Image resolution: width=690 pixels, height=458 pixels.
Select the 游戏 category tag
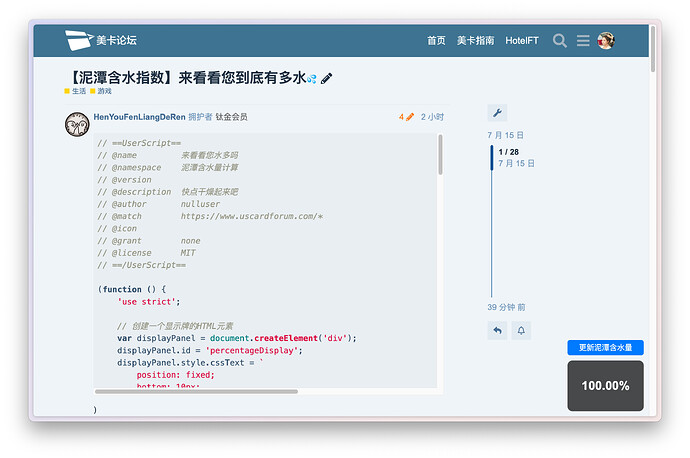click(x=101, y=91)
